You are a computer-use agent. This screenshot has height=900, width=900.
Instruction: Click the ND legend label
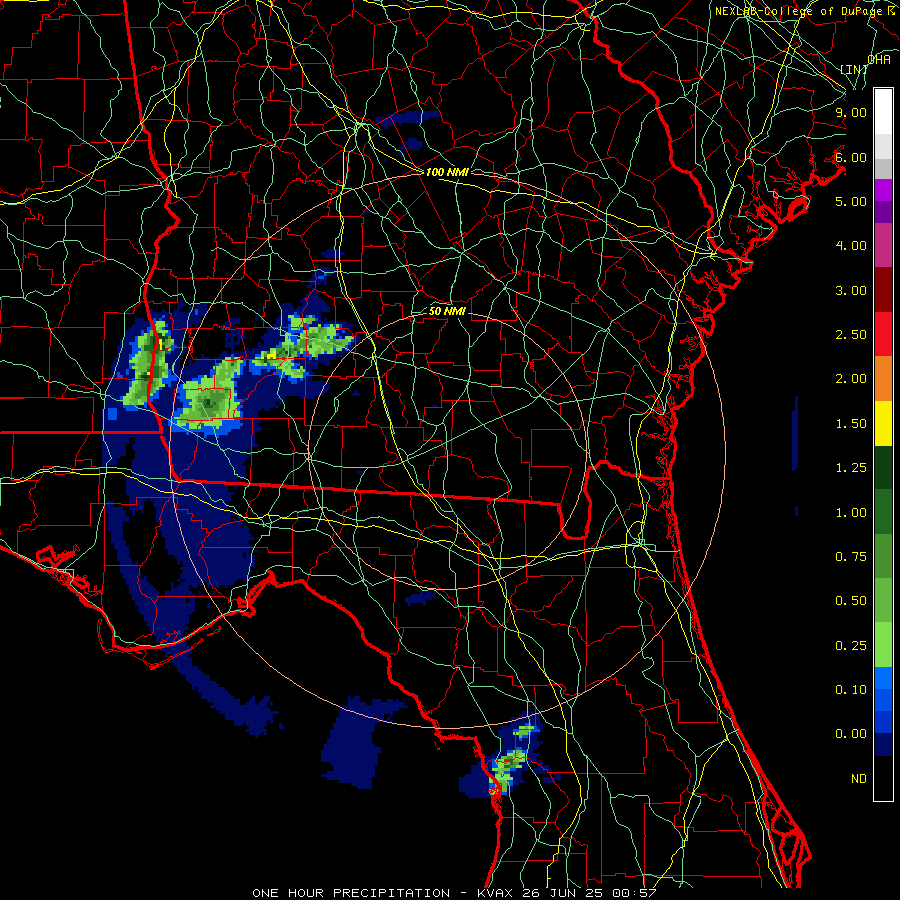859,779
